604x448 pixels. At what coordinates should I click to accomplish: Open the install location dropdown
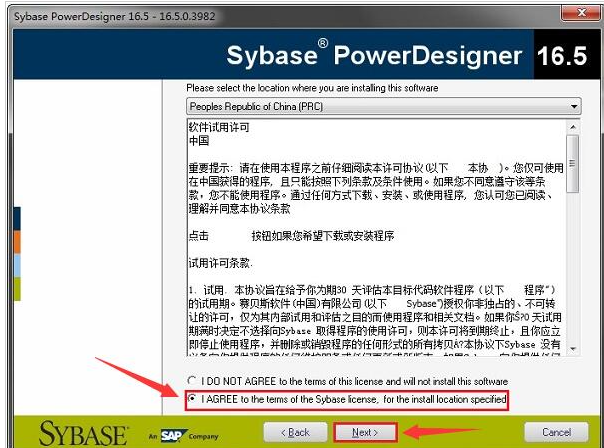coord(384,106)
